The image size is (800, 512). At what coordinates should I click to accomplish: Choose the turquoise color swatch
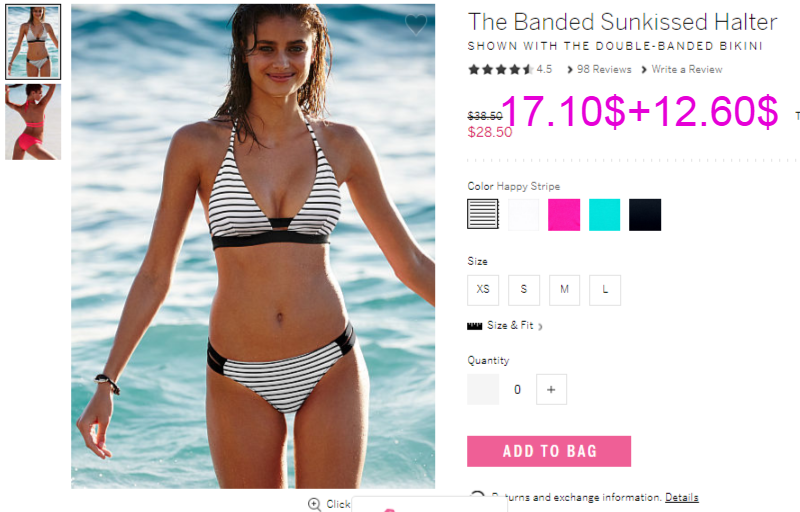pyautogui.click(x=605, y=215)
